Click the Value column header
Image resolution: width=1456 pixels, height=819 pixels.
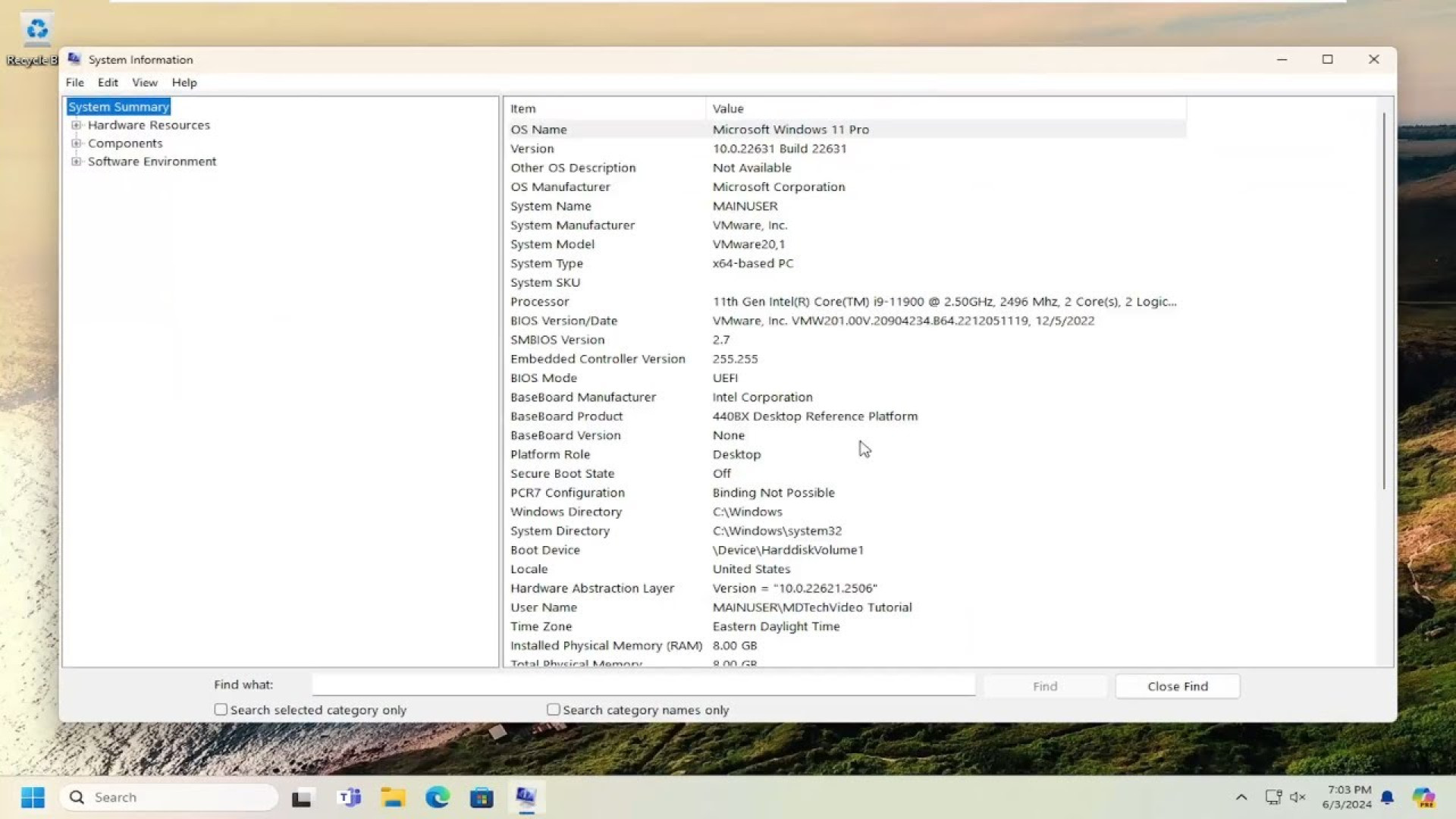[946, 108]
